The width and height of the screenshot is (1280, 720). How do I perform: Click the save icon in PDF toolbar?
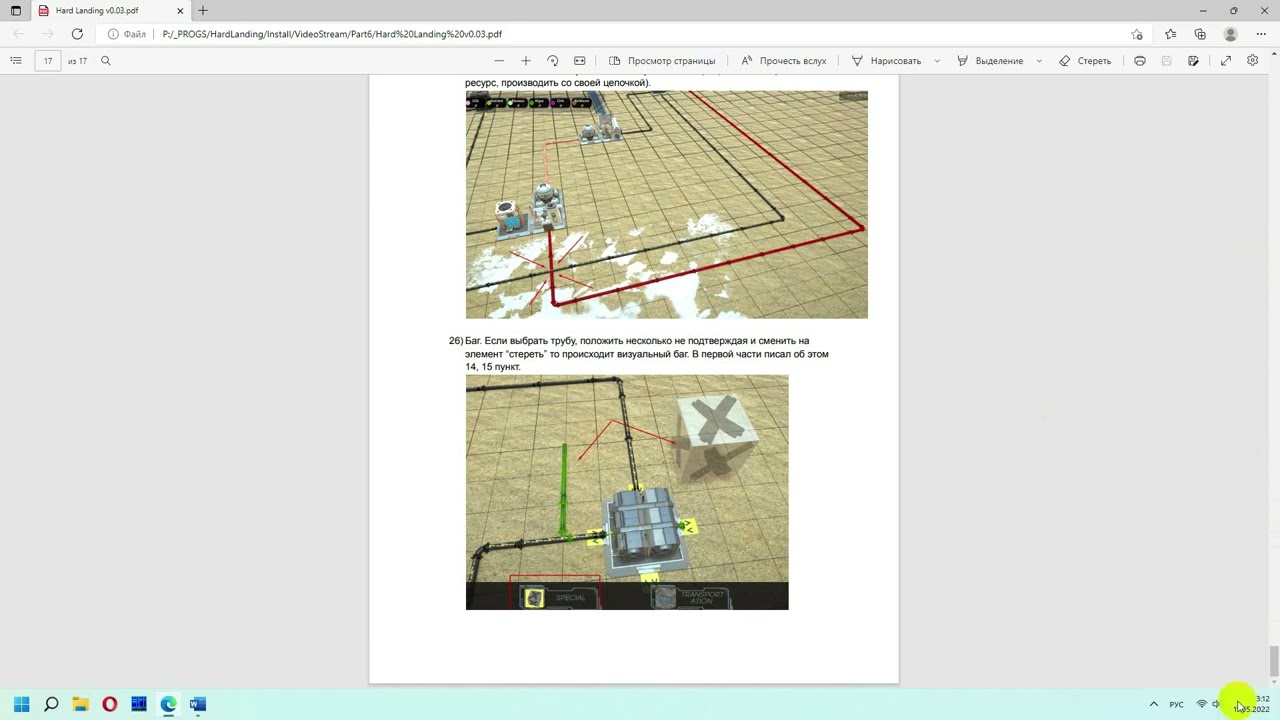(x=1166, y=61)
